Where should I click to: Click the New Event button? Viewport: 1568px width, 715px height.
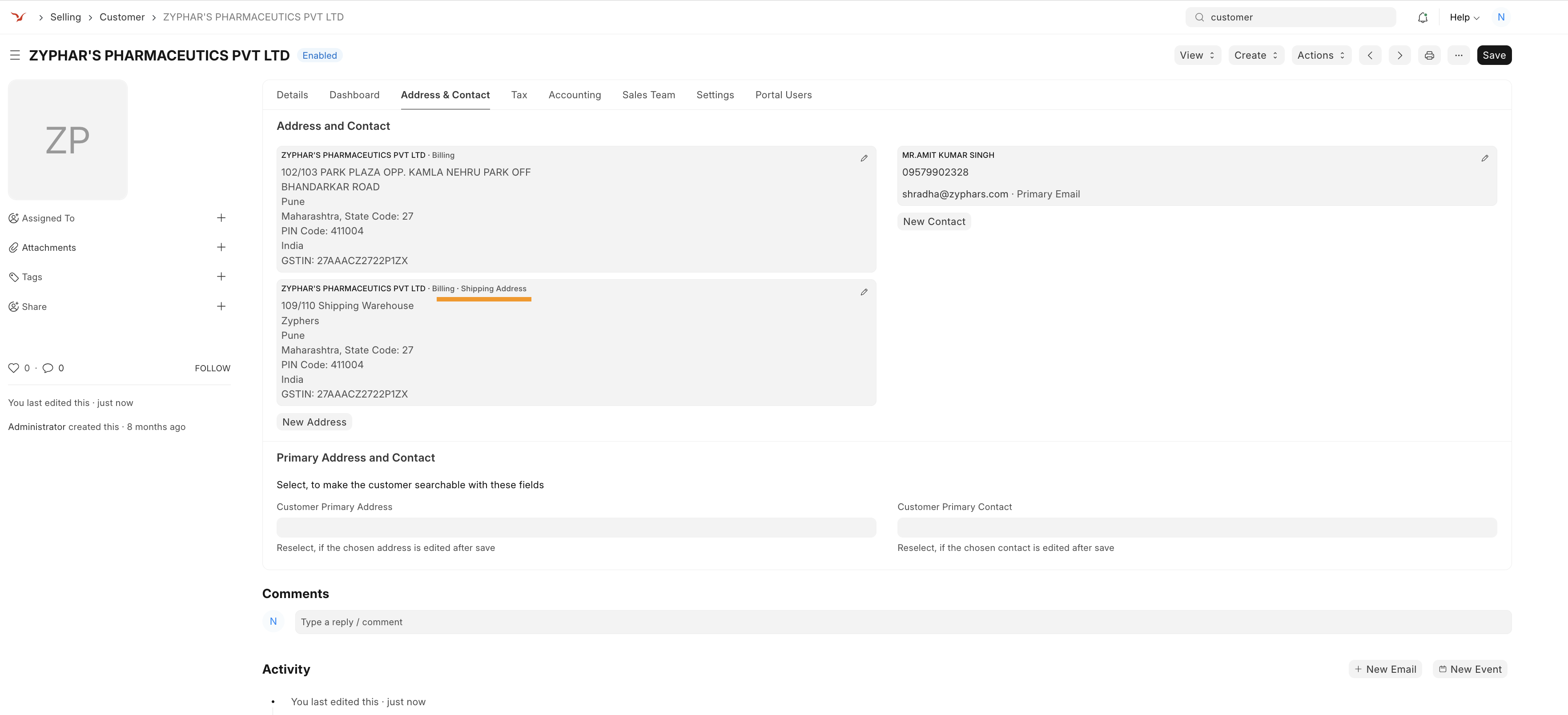1469,669
